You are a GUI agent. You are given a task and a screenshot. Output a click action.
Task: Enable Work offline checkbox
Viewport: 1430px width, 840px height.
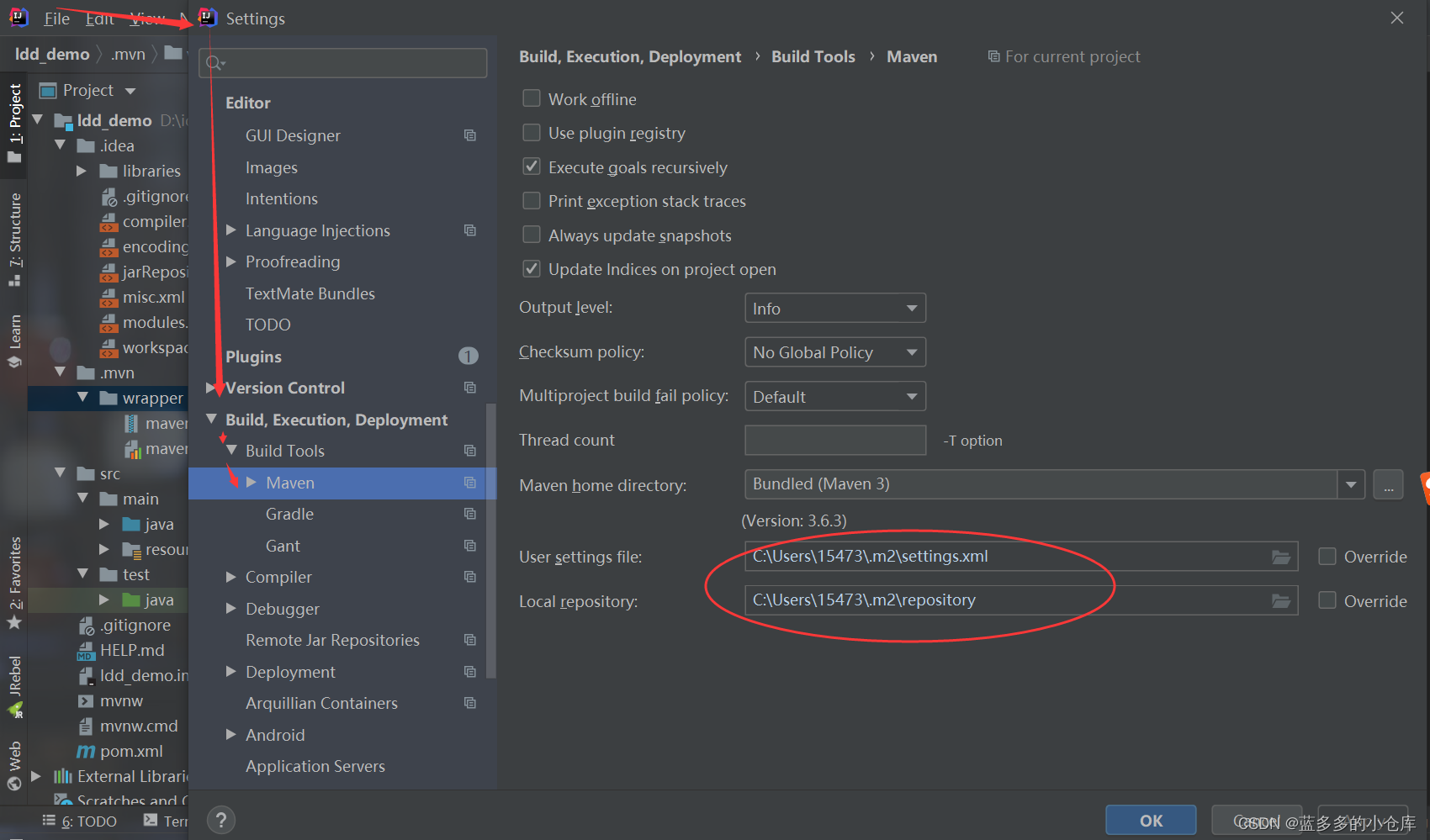coord(532,99)
